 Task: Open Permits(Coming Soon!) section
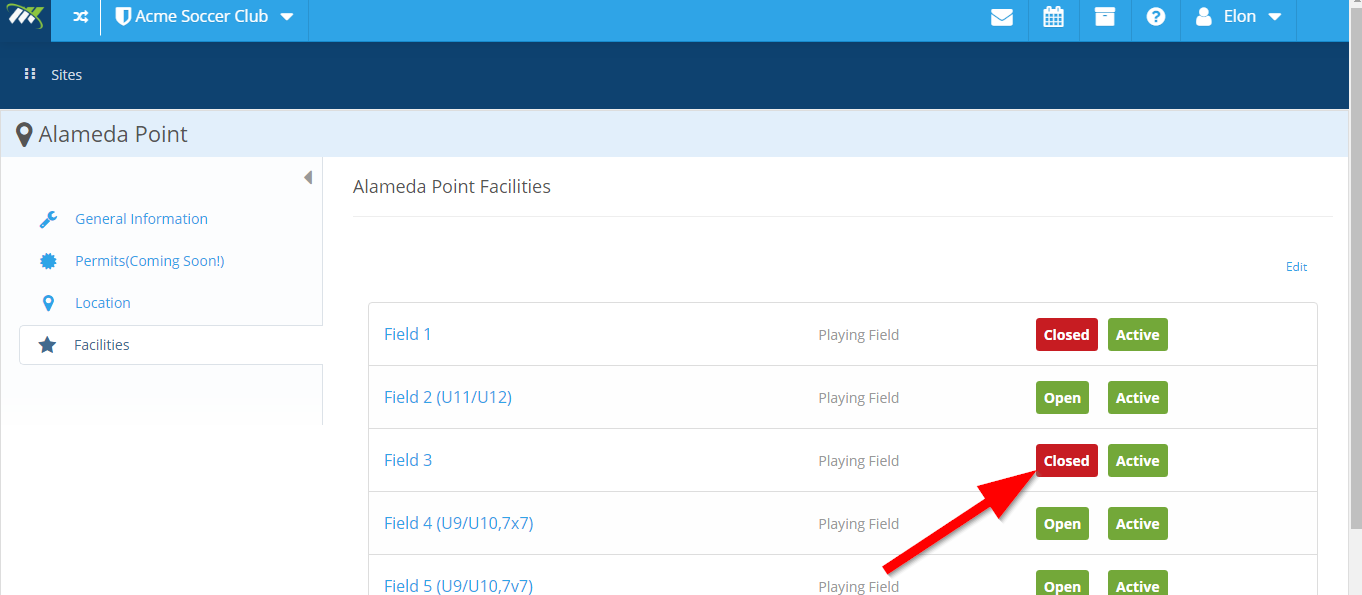coord(149,261)
